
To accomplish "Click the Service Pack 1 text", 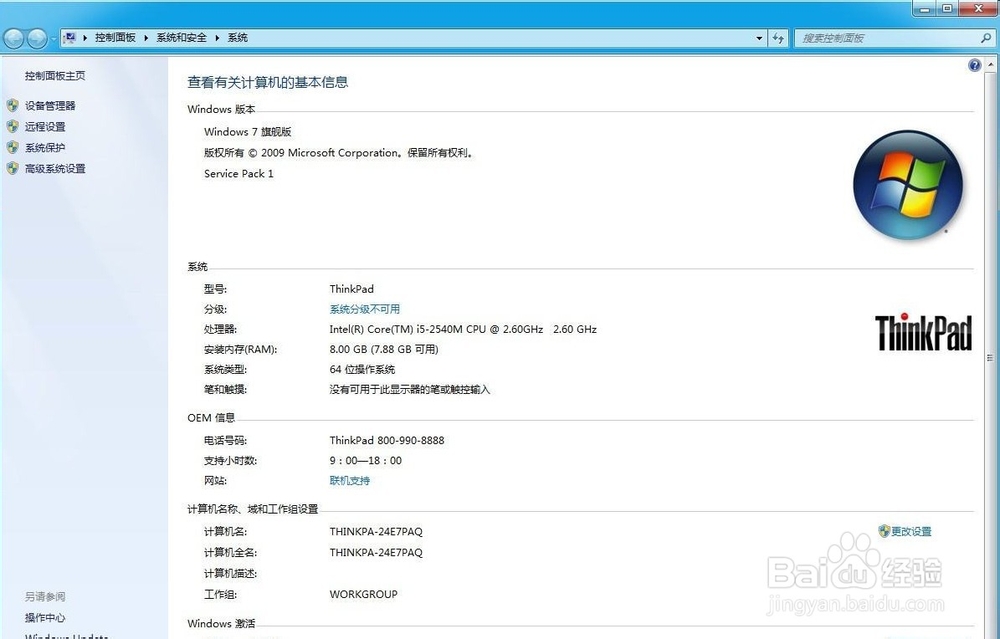I will click(239, 173).
